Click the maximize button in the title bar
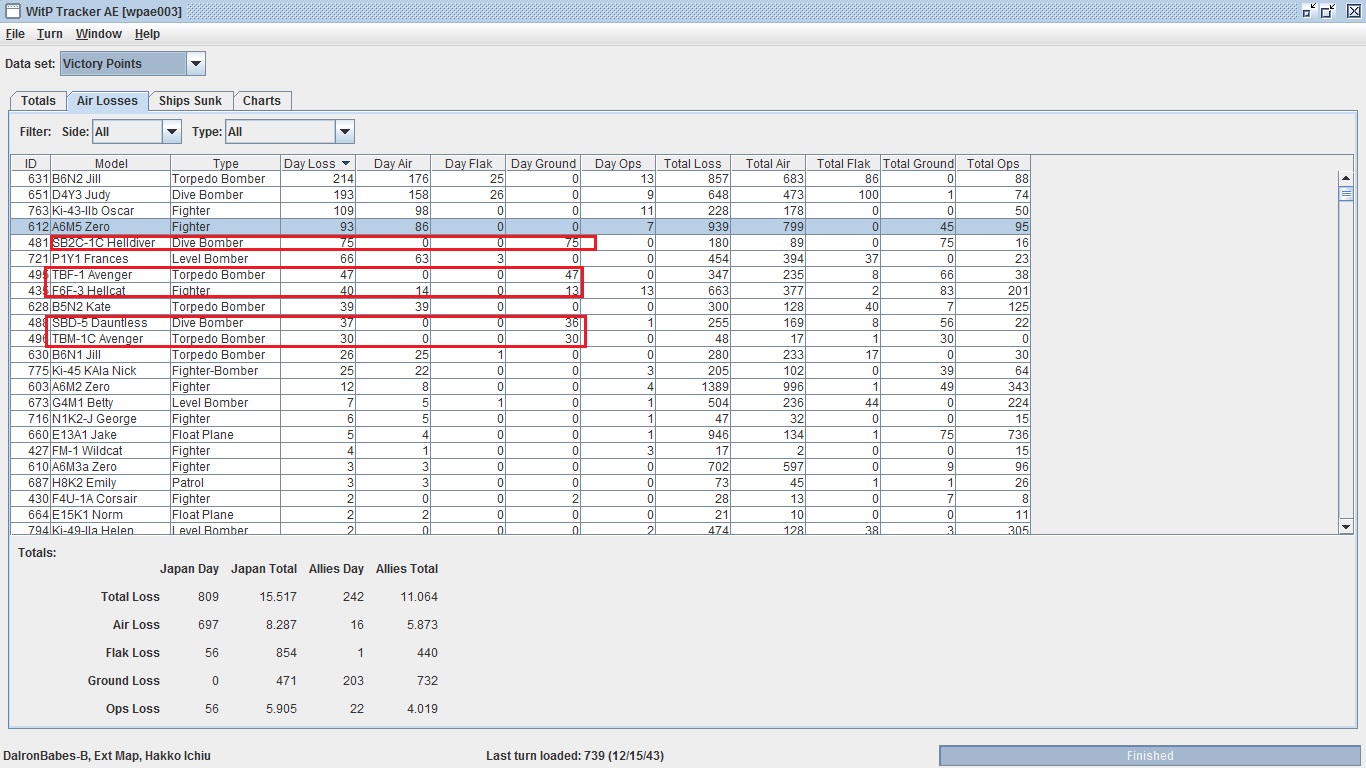The image size is (1366, 768). (x=1328, y=11)
